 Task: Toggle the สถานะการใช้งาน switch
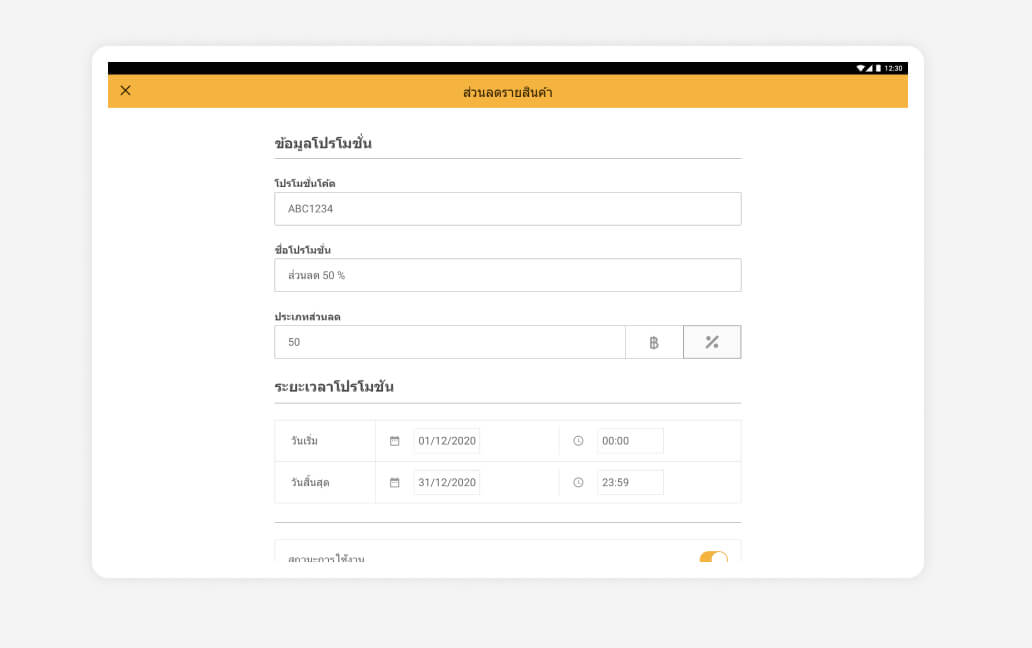(x=713, y=556)
